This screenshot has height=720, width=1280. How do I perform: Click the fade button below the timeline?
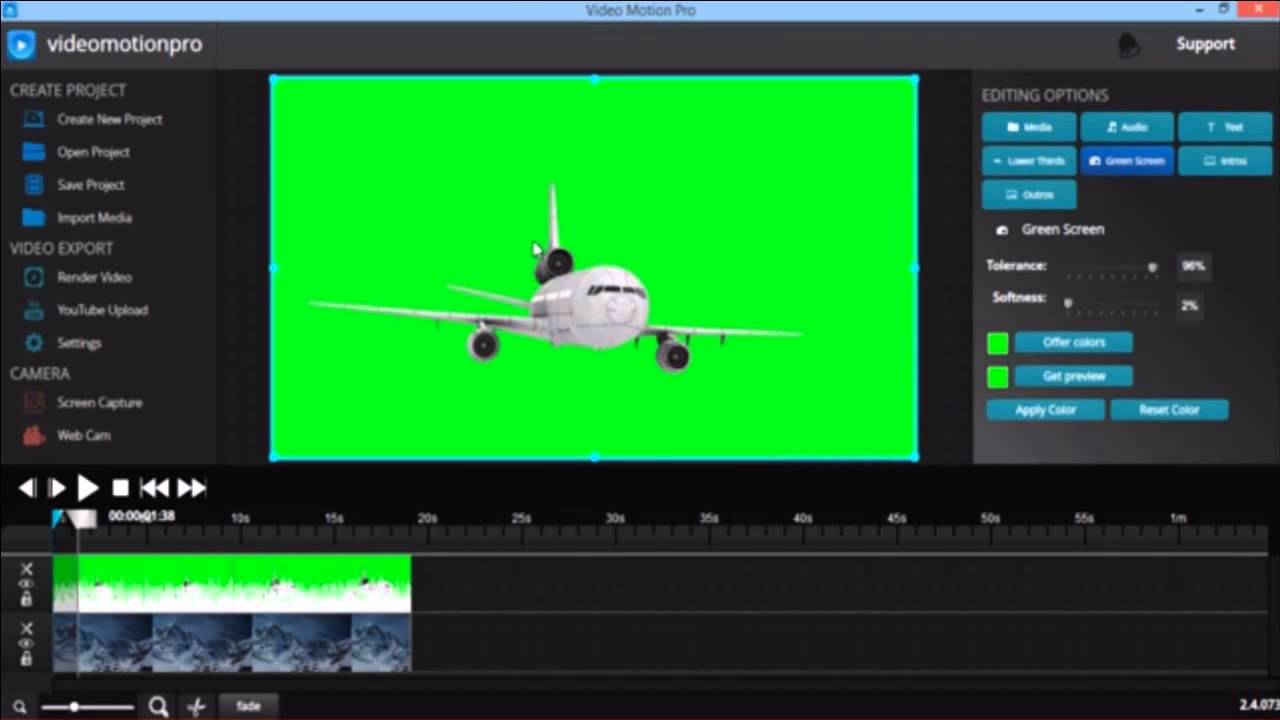point(248,706)
